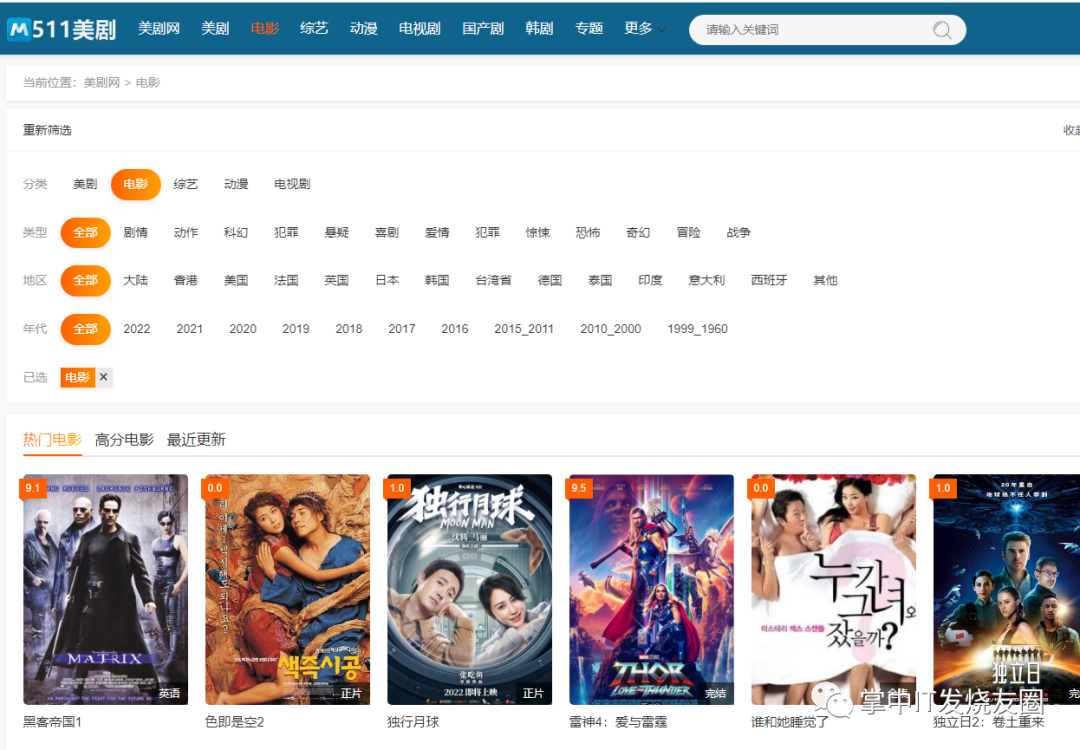Click the 独行月球 title link
The height and width of the screenshot is (750, 1080).
(413, 722)
